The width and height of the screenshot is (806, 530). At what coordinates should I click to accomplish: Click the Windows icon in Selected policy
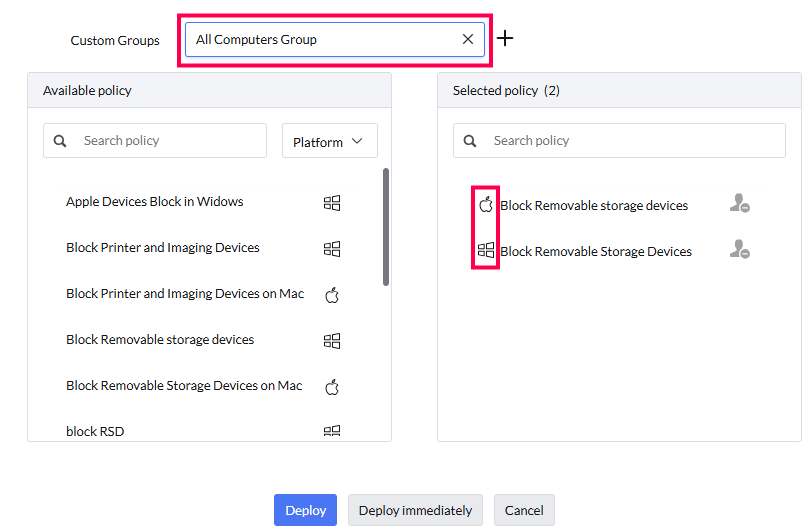(x=486, y=251)
